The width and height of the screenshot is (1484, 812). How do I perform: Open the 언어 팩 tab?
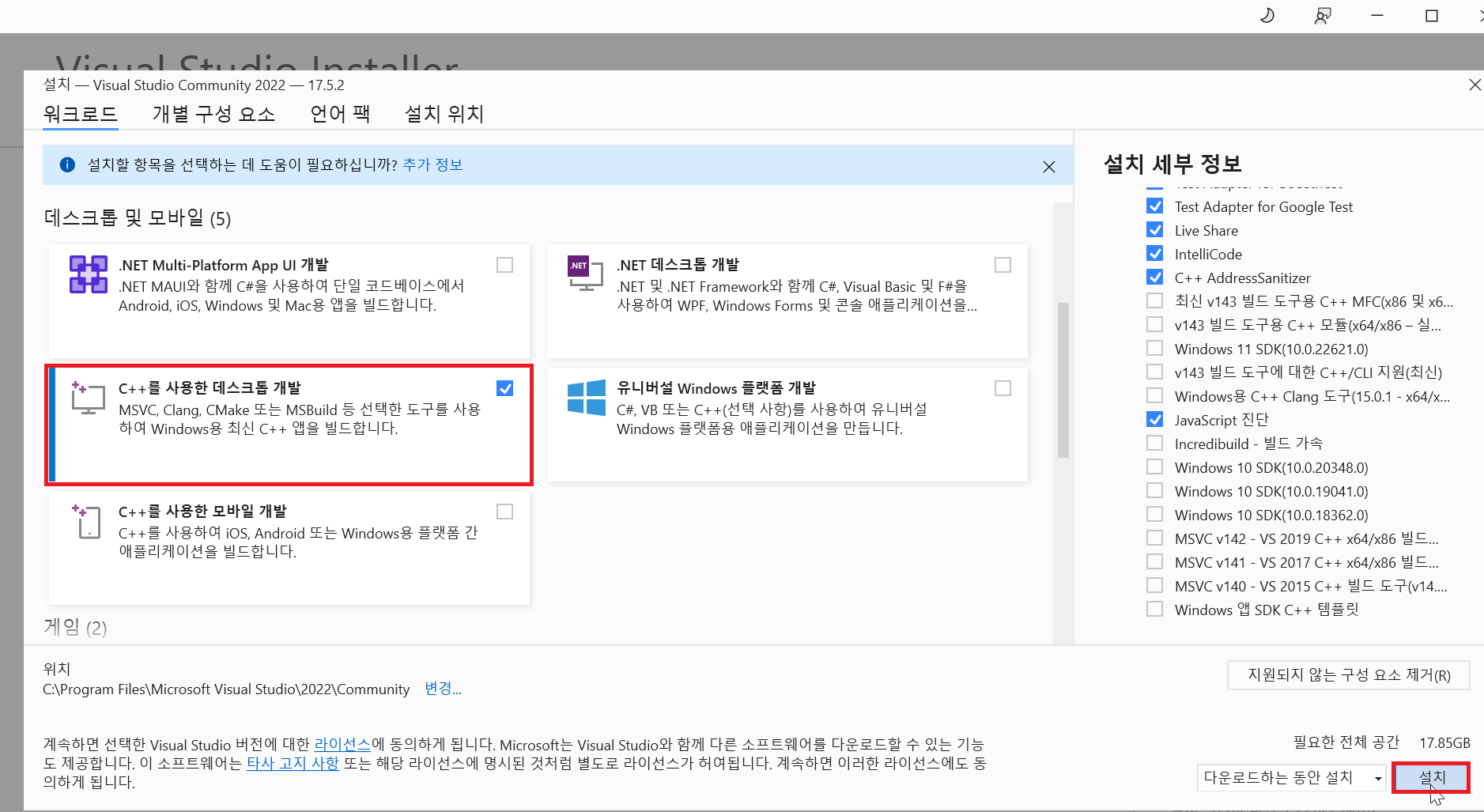point(340,114)
